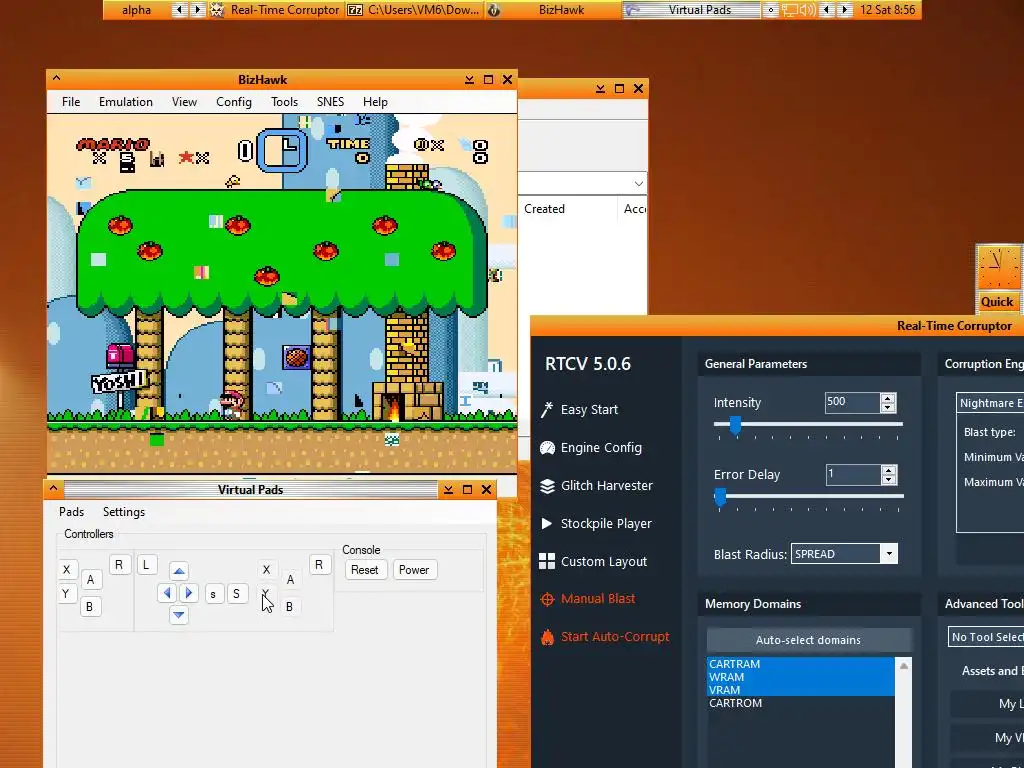
Task: Roll up the BizHawk window with caret icon
Action: click(x=56, y=78)
